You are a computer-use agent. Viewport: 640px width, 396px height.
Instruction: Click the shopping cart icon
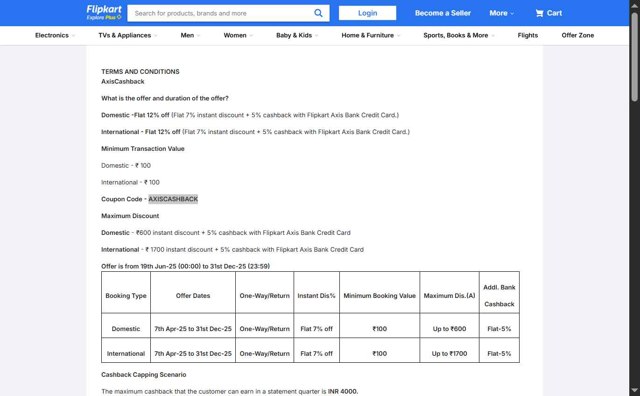pos(539,13)
